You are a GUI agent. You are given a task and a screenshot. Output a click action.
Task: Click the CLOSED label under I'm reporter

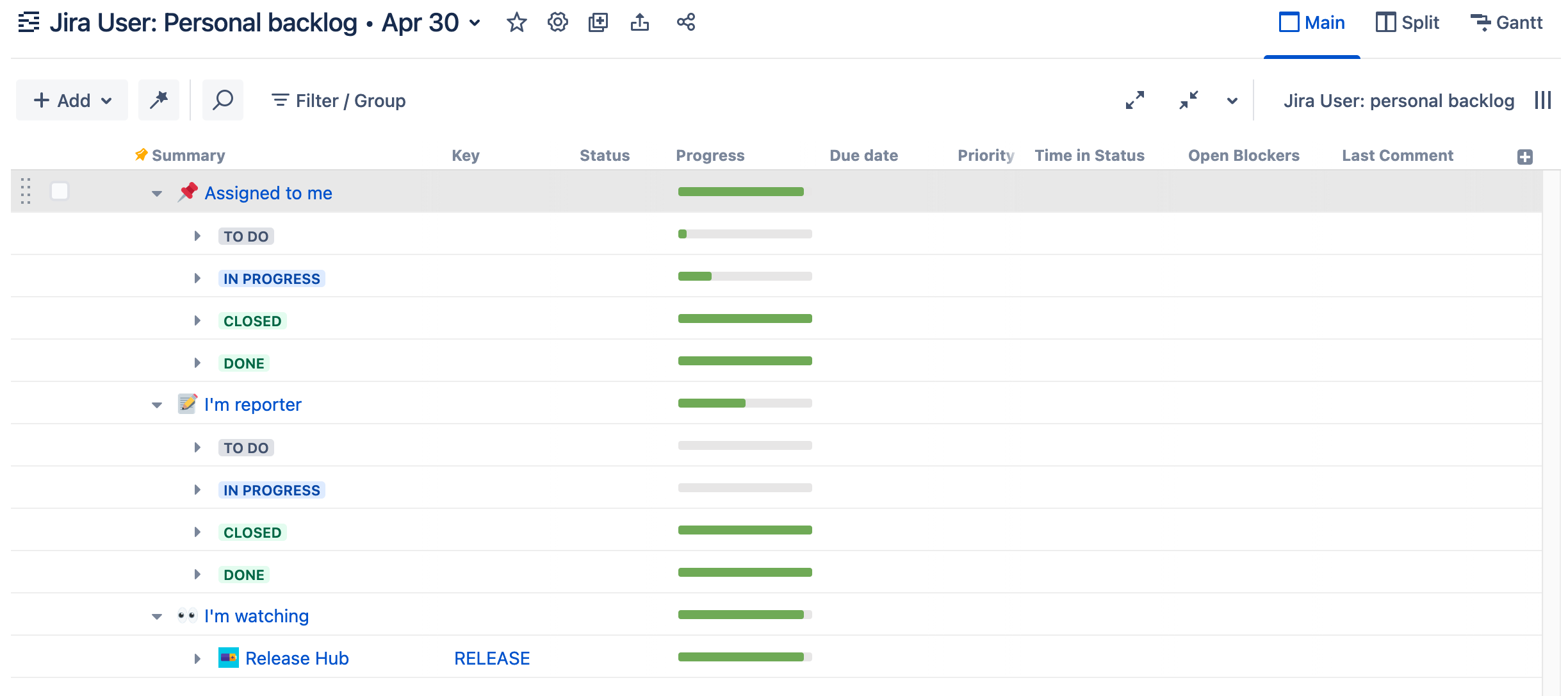(x=252, y=532)
